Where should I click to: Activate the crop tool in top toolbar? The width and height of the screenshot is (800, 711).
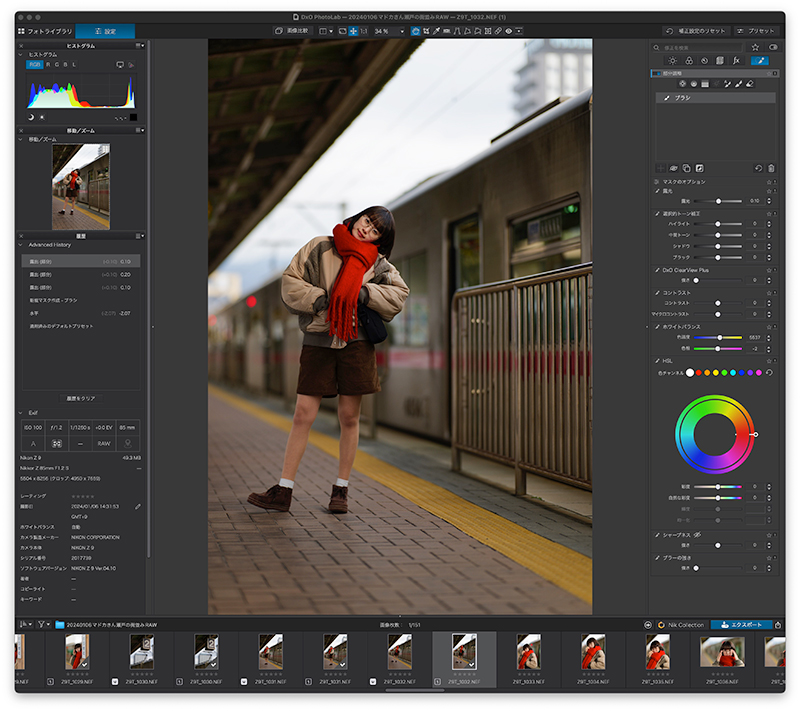tap(427, 31)
